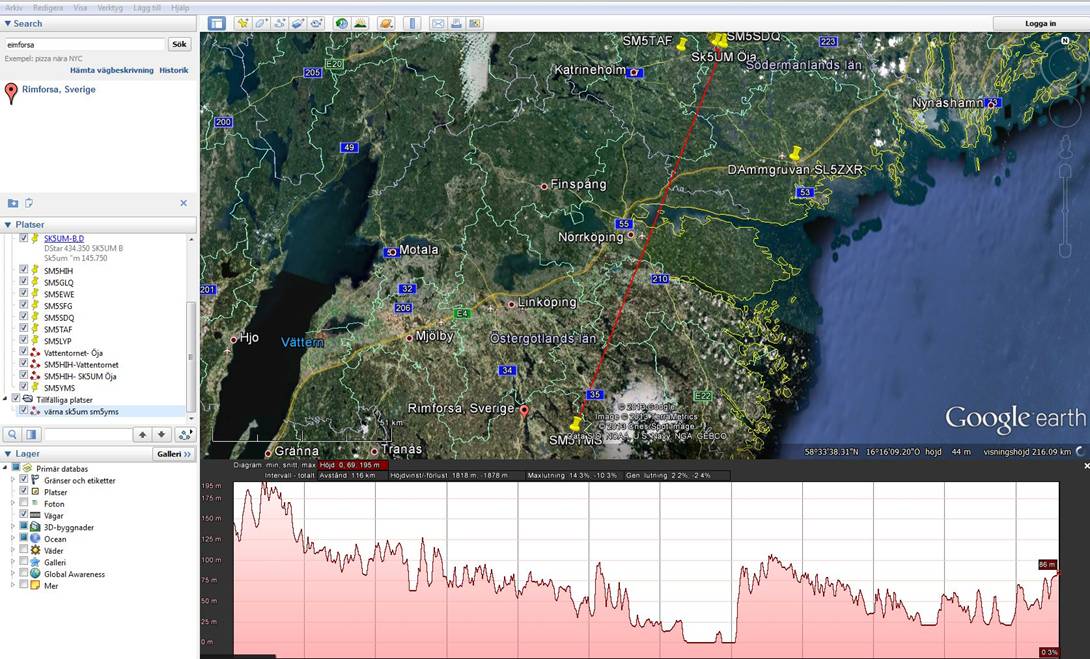Click the north compass N indicator
The width and height of the screenshot is (1090, 659).
[1065, 40]
